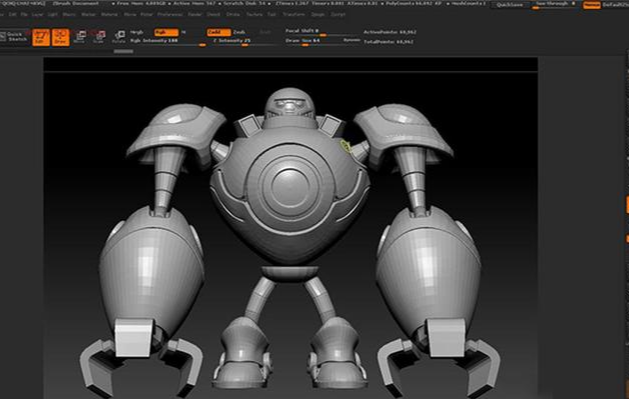The width and height of the screenshot is (630, 399).
Task: Select the Rotate transform tool
Action: click(x=119, y=37)
